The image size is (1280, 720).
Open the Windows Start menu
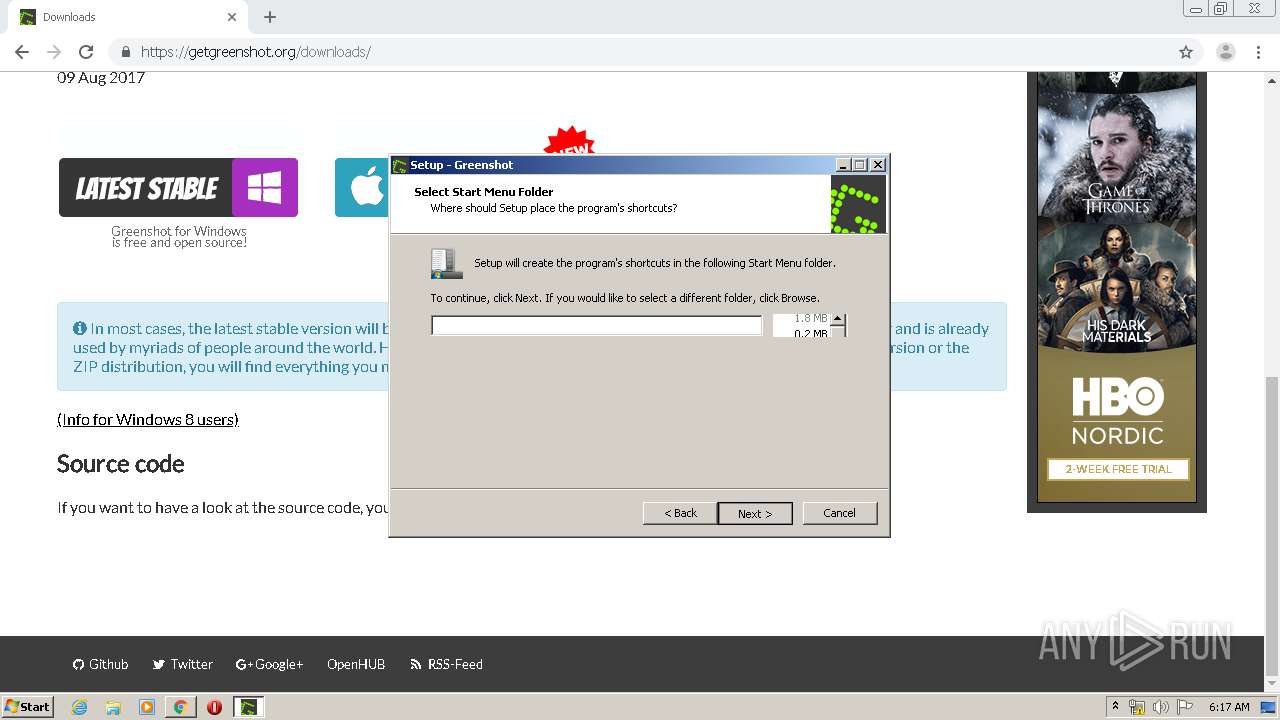pyautogui.click(x=28, y=706)
